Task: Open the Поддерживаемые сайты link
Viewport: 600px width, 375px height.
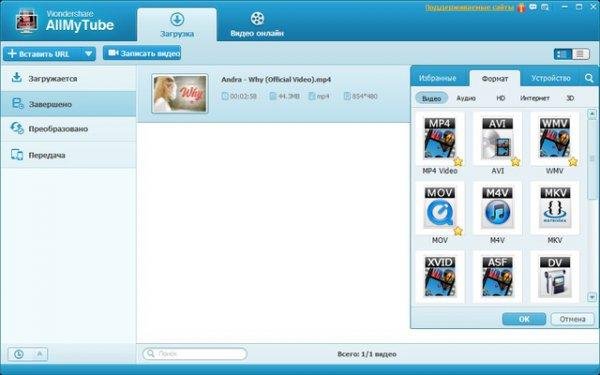Action: coord(470,7)
